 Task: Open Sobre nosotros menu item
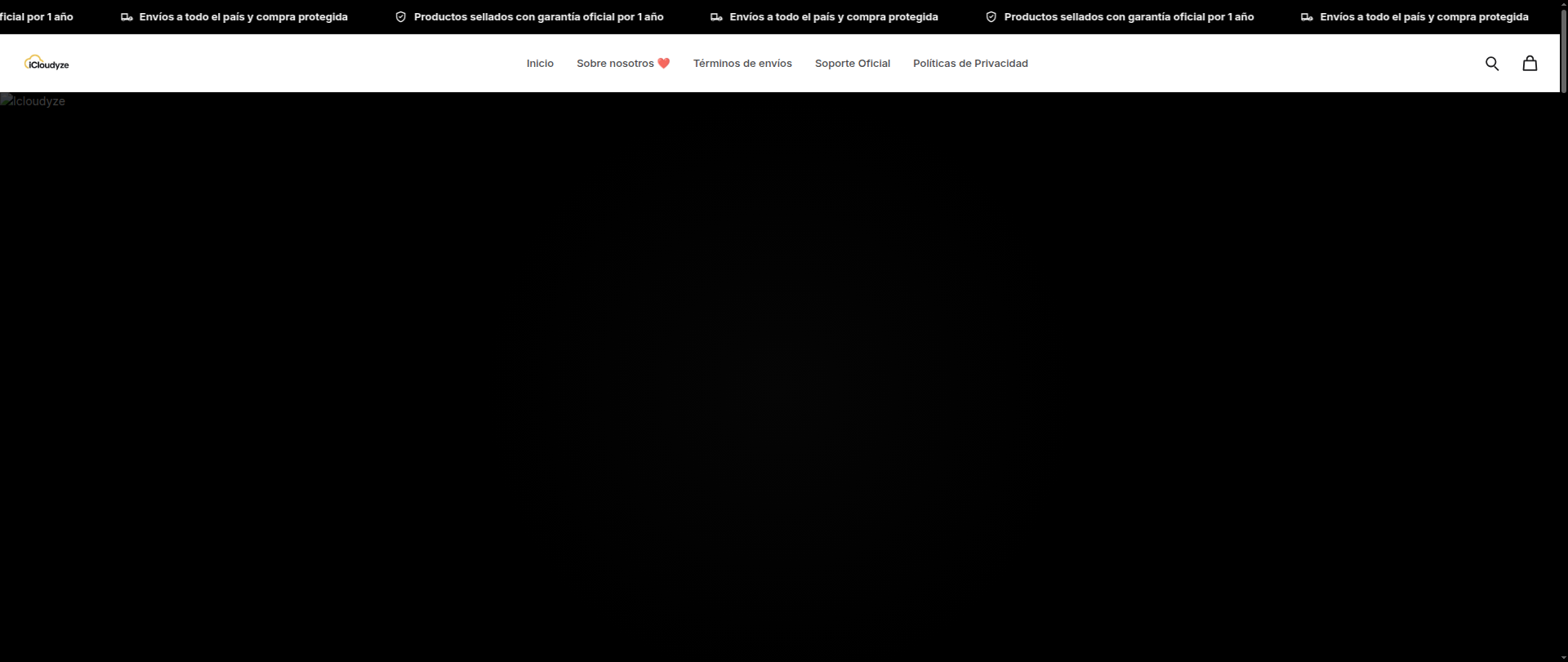(623, 64)
